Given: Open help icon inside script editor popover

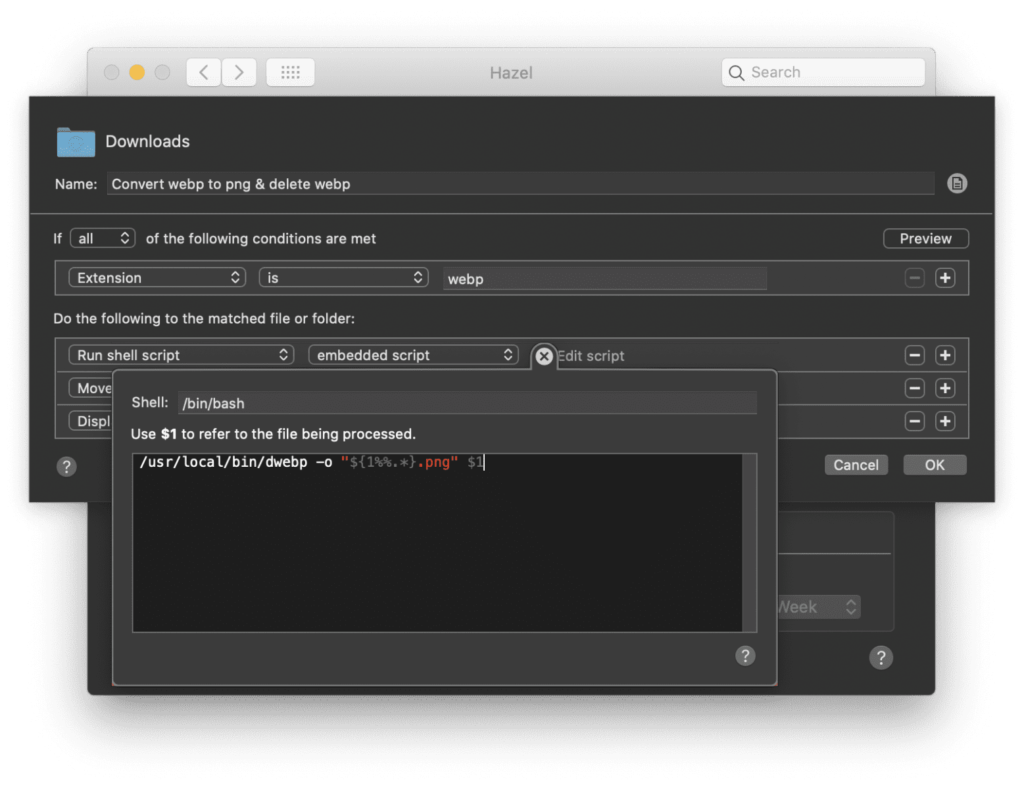Looking at the screenshot, I should [x=745, y=655].
